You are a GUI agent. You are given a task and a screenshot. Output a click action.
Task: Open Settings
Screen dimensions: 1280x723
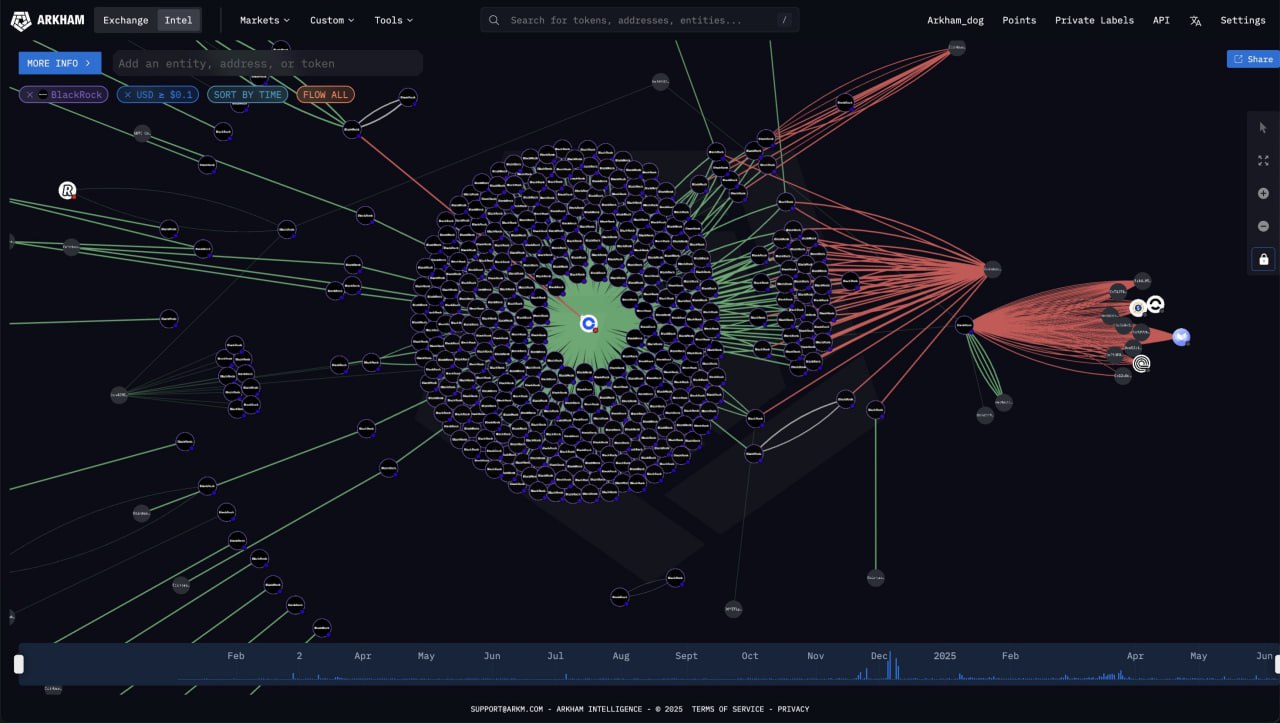point(1243,20)
